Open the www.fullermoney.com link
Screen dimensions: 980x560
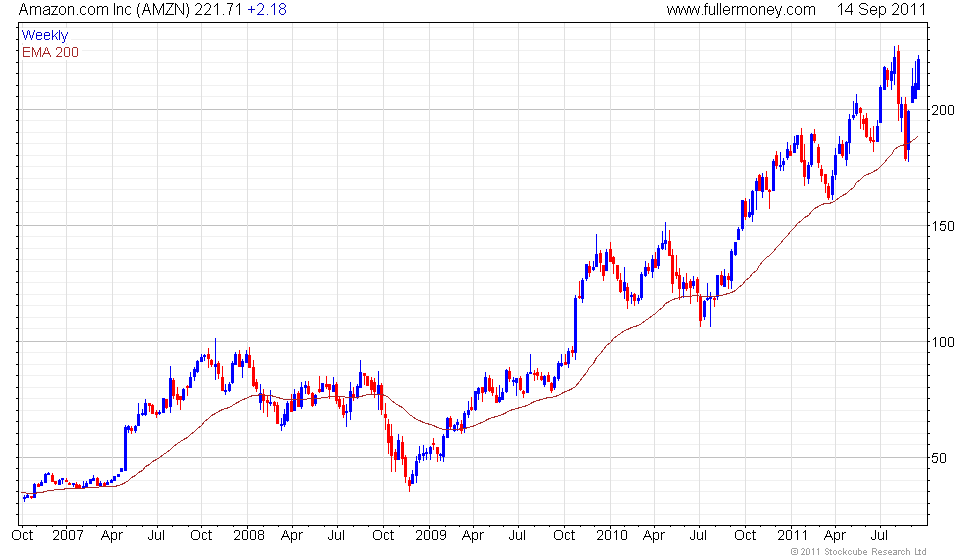pyautogui.click(x=741, y=10)
